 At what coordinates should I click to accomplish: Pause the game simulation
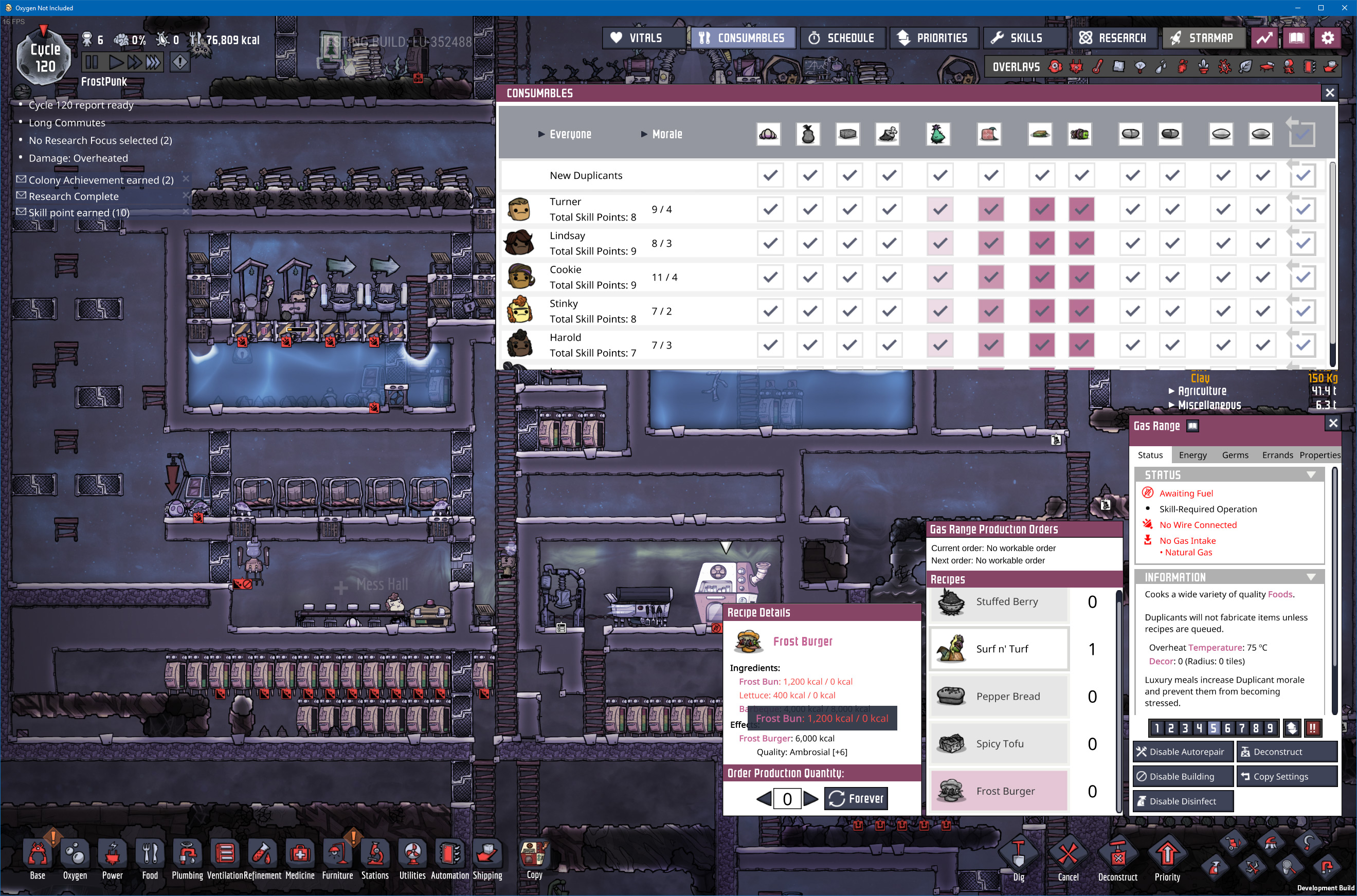(92, 62)
